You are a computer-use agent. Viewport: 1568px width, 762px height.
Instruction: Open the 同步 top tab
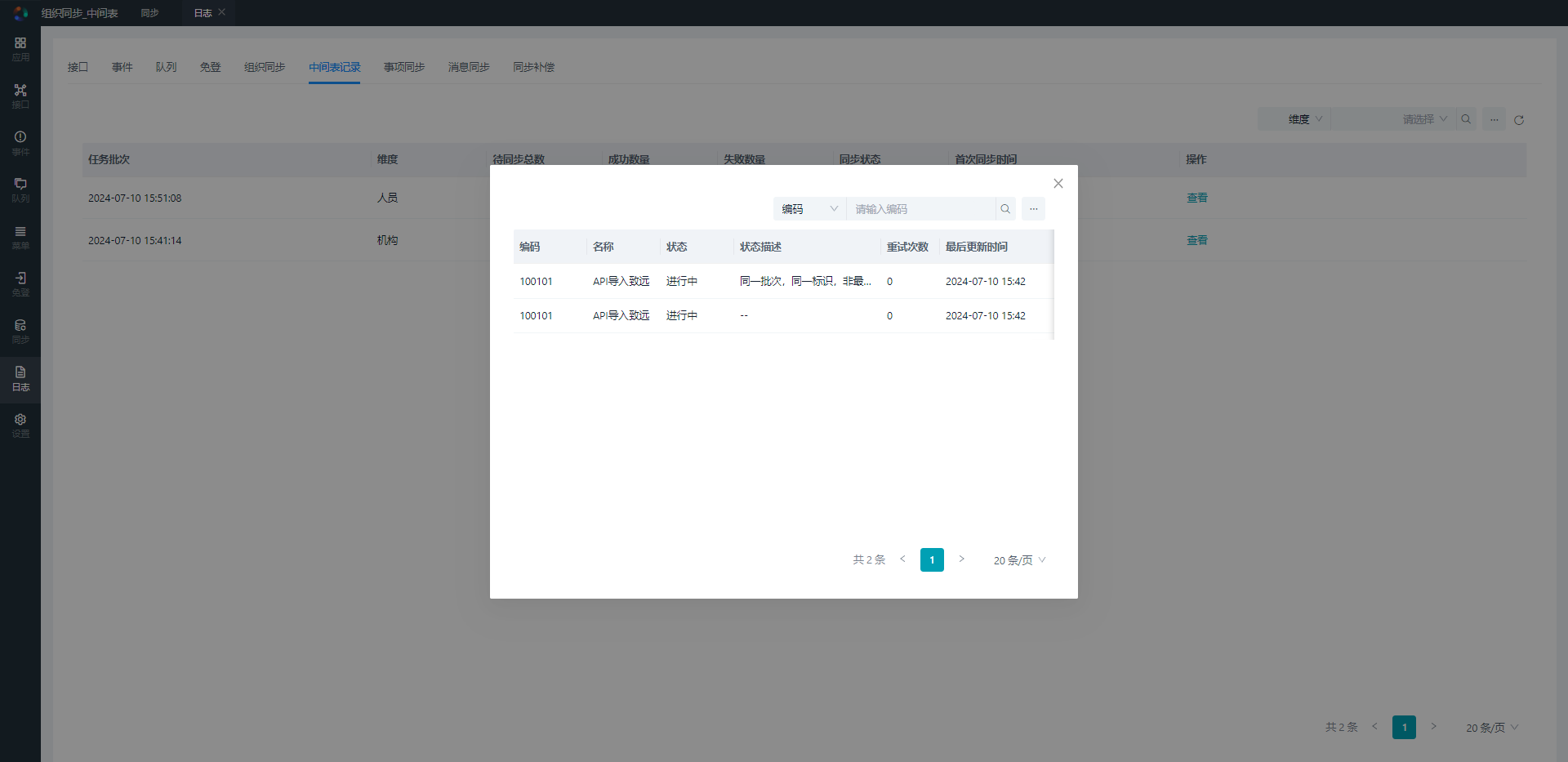pyautogui.click(x=149, y=13)
